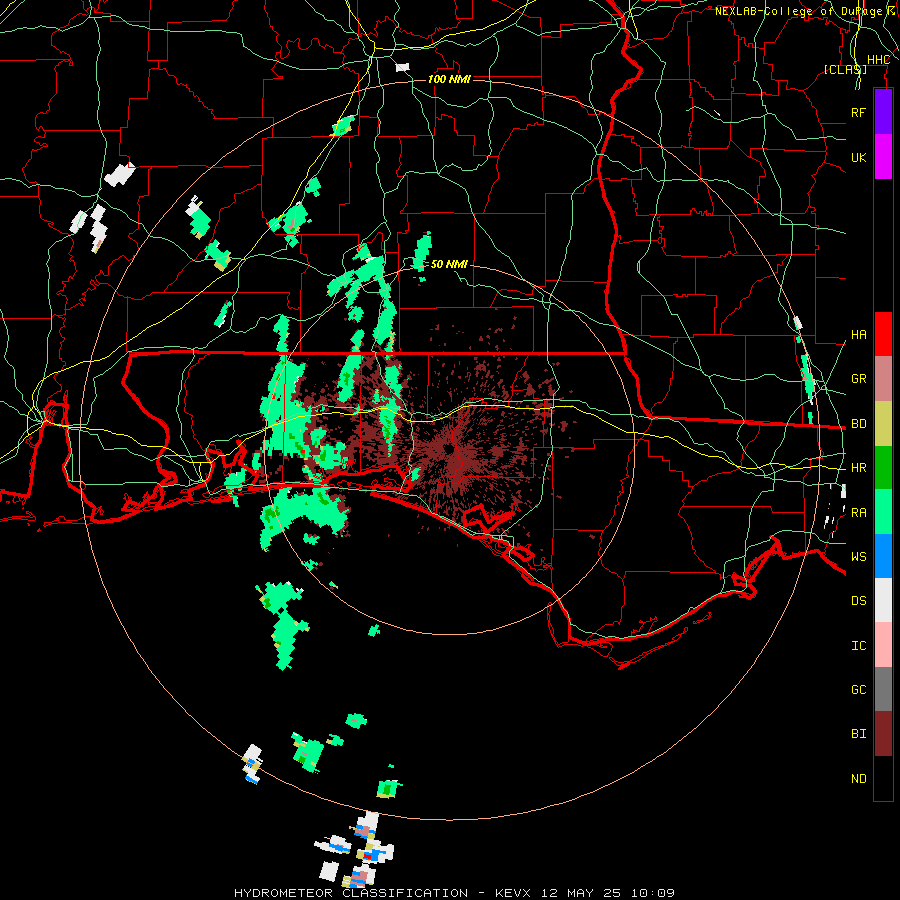
Task: Click the "WS" legend label
Action: coord(858,557)
